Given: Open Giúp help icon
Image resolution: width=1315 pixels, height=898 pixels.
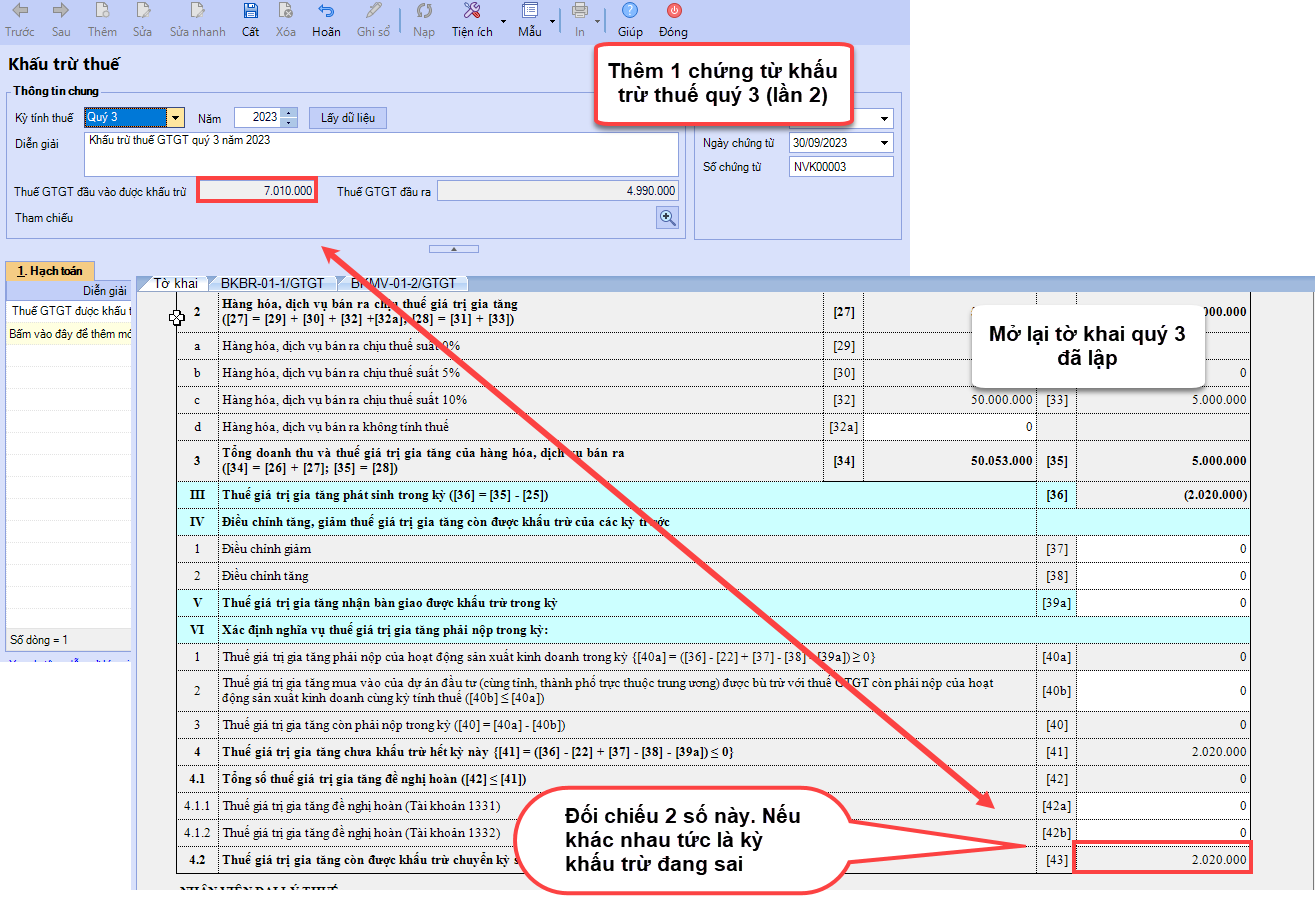Looking at the screenshot, I should 630,12.
